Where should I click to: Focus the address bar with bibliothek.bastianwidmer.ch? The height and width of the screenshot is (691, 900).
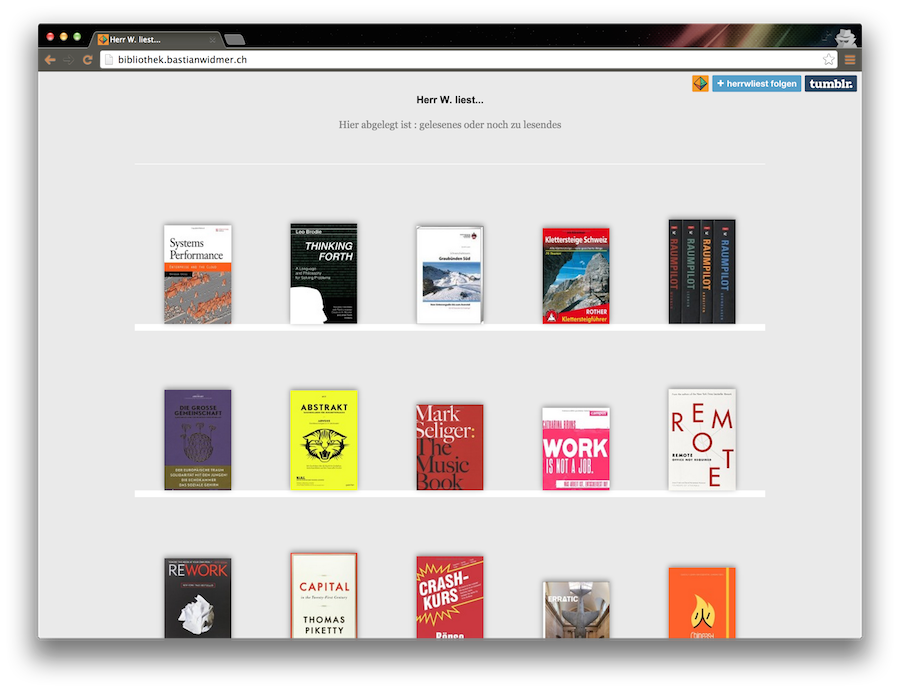(x=468, y=60)
